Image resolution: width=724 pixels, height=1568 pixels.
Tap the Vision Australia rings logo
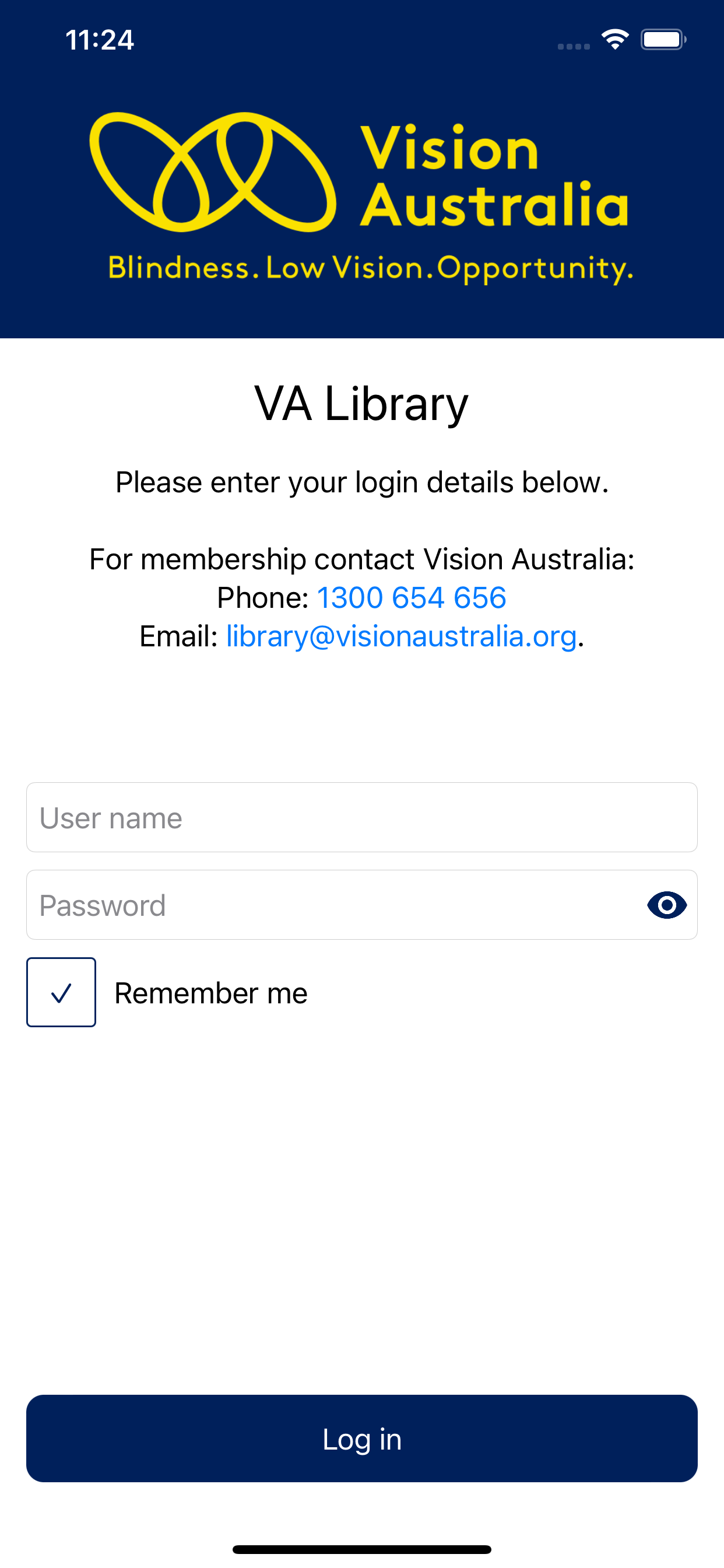click(x=213, y=172)
